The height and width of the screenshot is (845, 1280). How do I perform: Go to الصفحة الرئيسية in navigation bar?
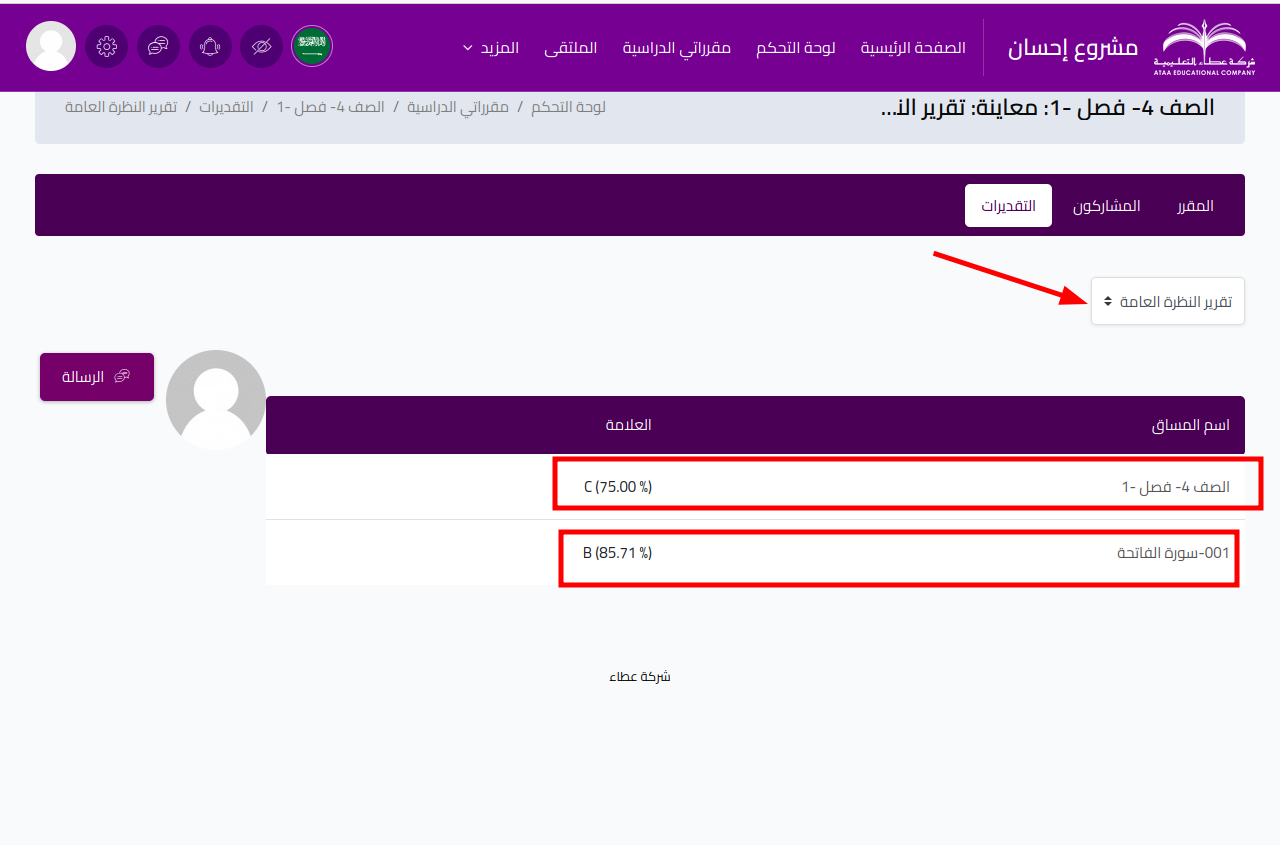tap(913, 48)
